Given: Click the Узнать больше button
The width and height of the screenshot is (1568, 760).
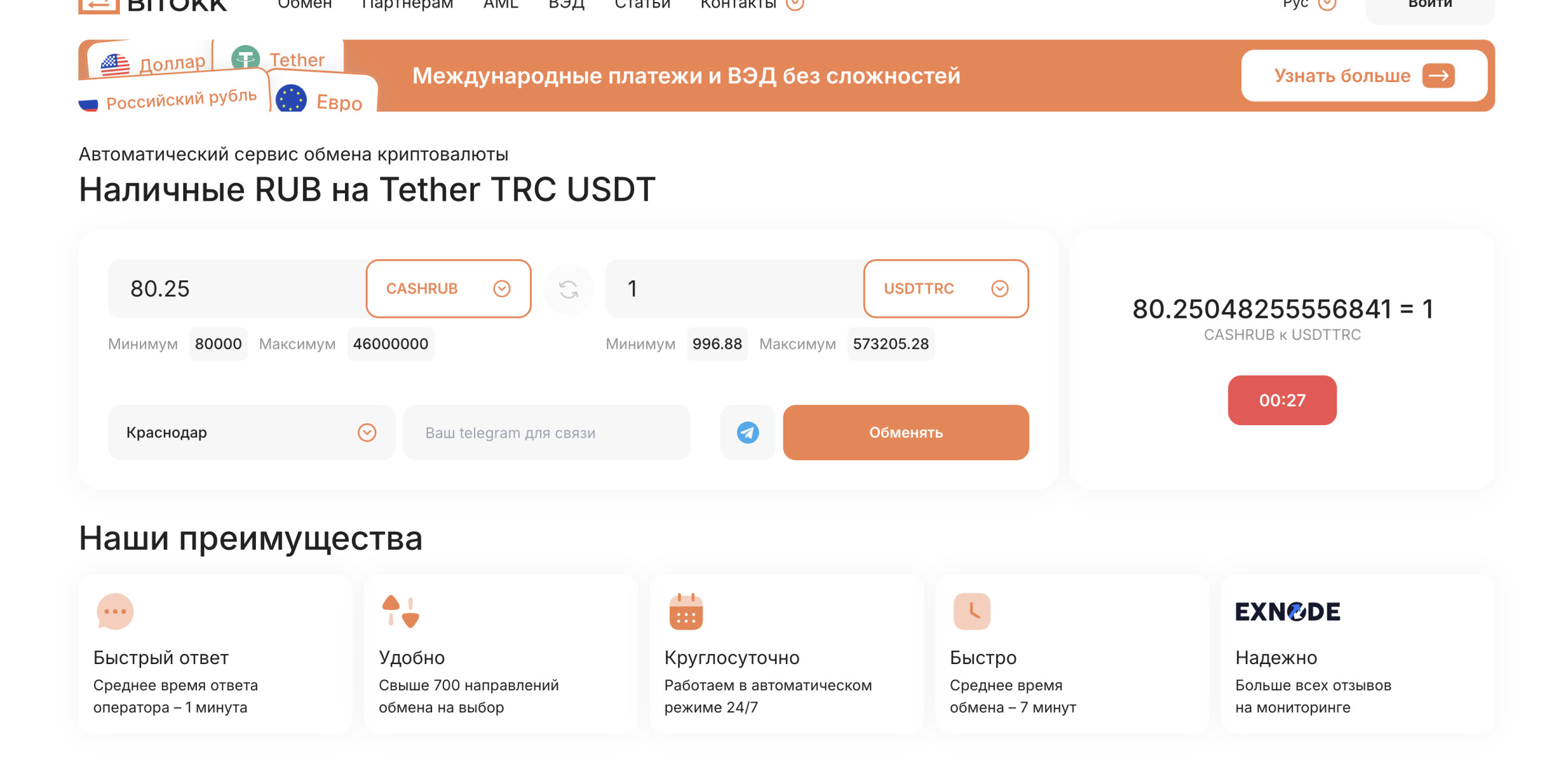Looking at the screenshot, I should pyautogui.click(x=1364, y=76).
